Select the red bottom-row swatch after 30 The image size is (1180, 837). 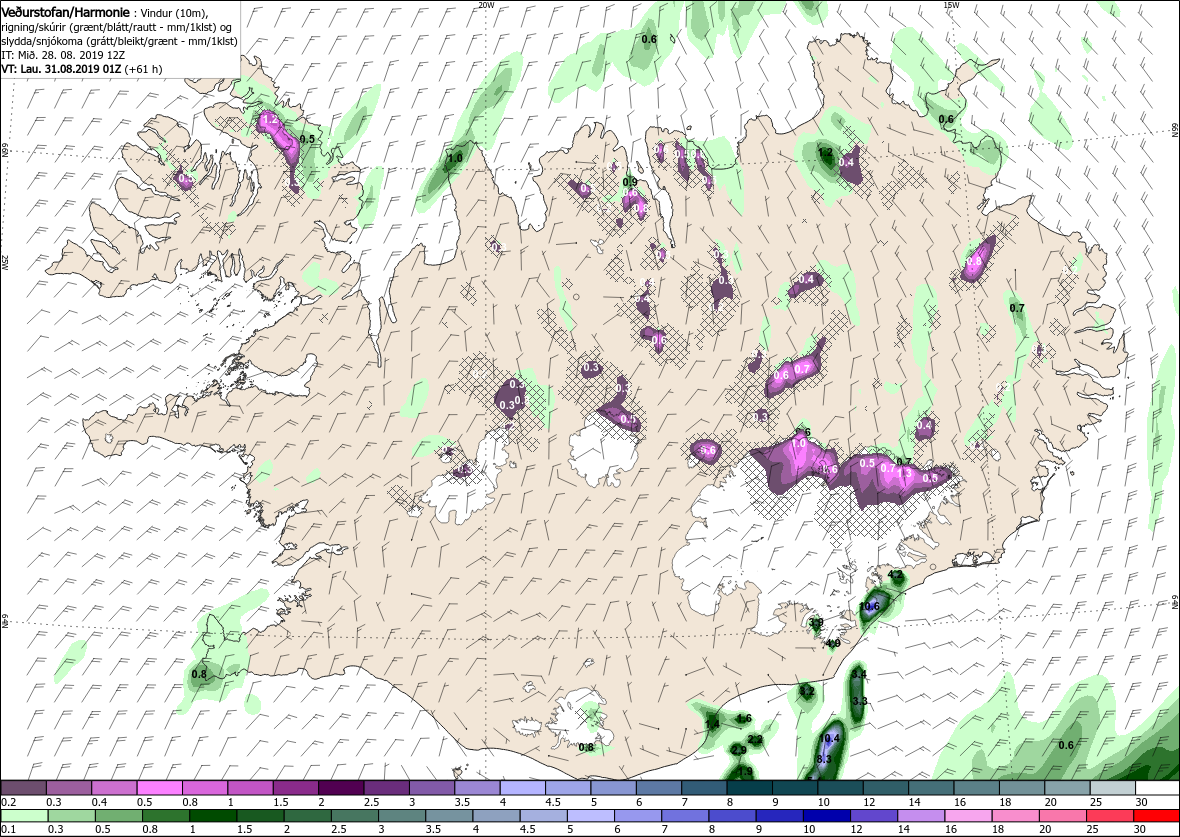click(x=1157, y=816)
